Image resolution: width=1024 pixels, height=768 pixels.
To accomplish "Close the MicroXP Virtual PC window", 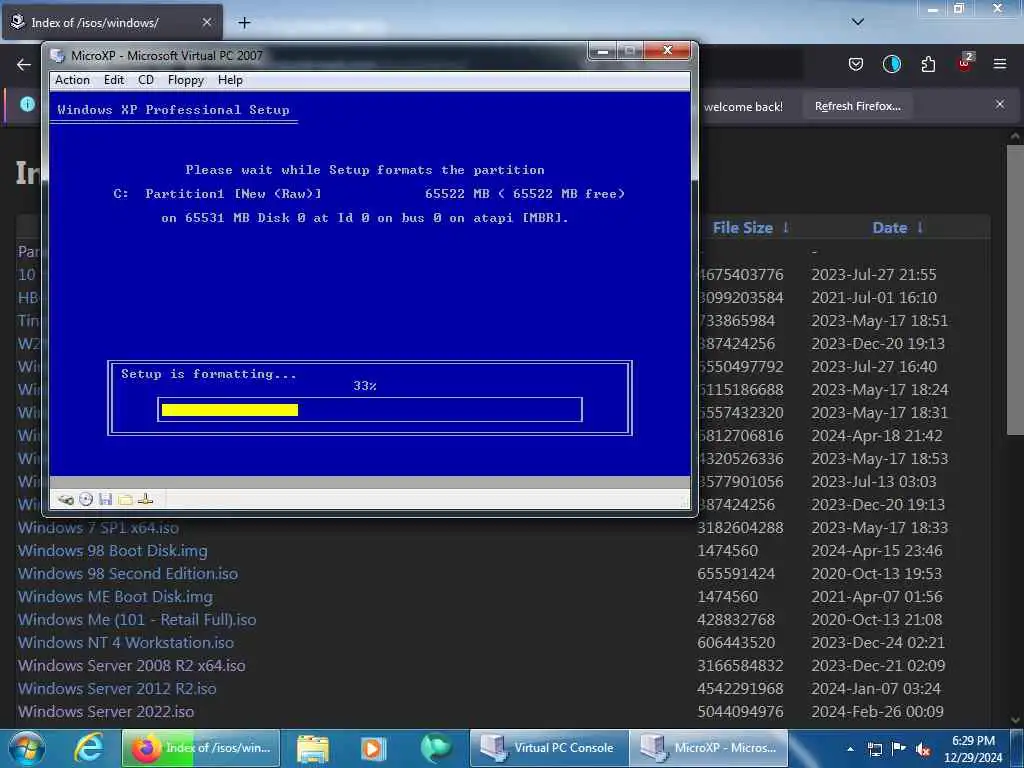I will (x=667, y=51).
